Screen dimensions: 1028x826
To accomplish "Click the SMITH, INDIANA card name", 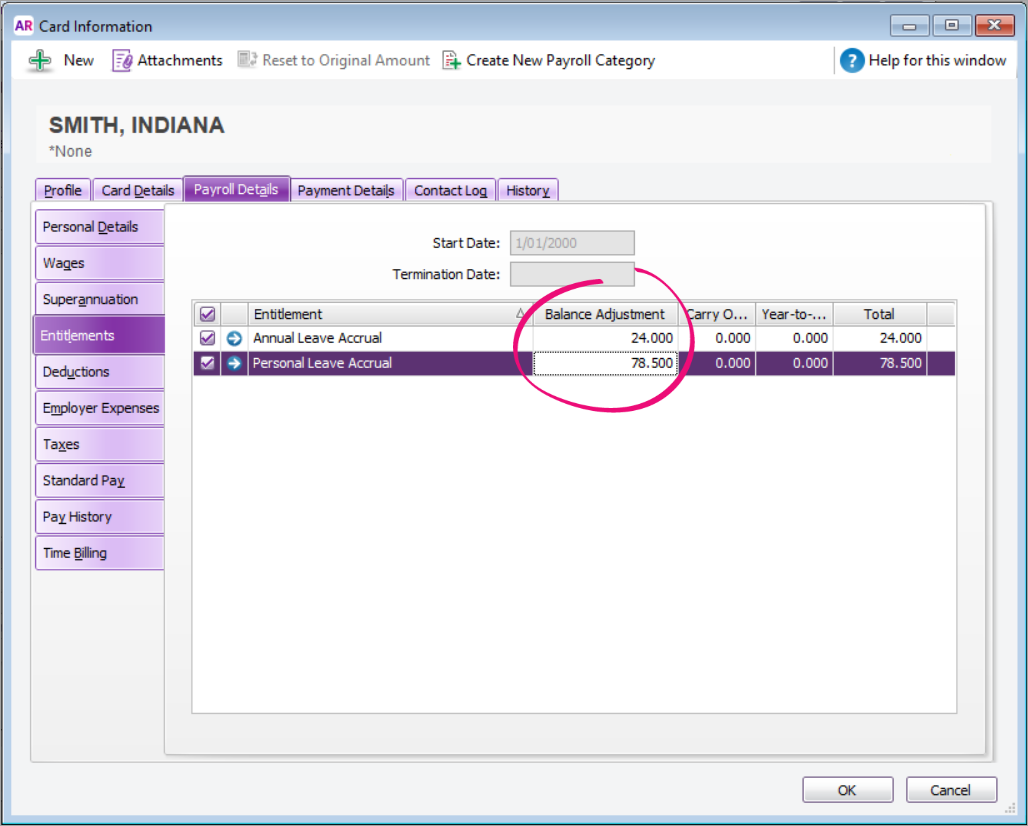I will [137, 125].
